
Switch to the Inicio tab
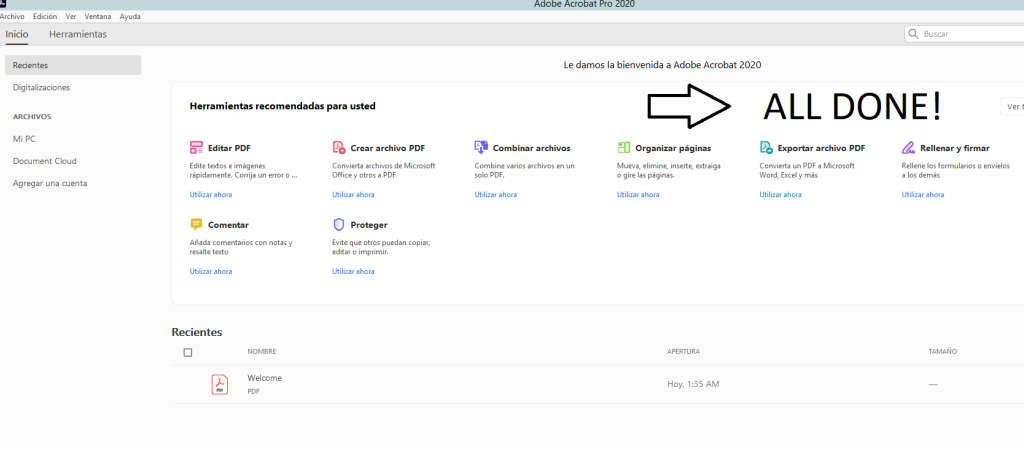17,34
